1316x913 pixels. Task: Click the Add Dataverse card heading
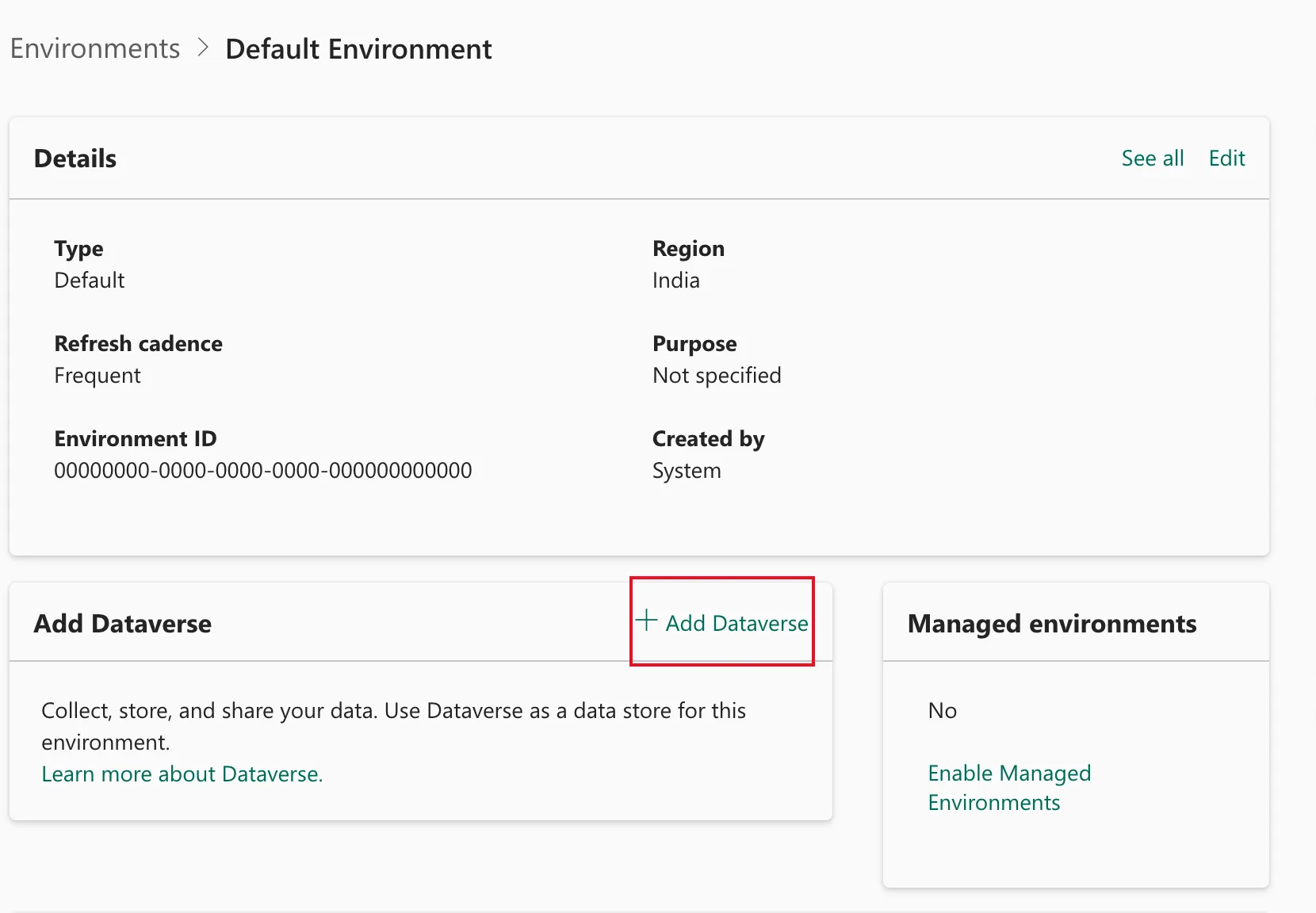[123, 624]
